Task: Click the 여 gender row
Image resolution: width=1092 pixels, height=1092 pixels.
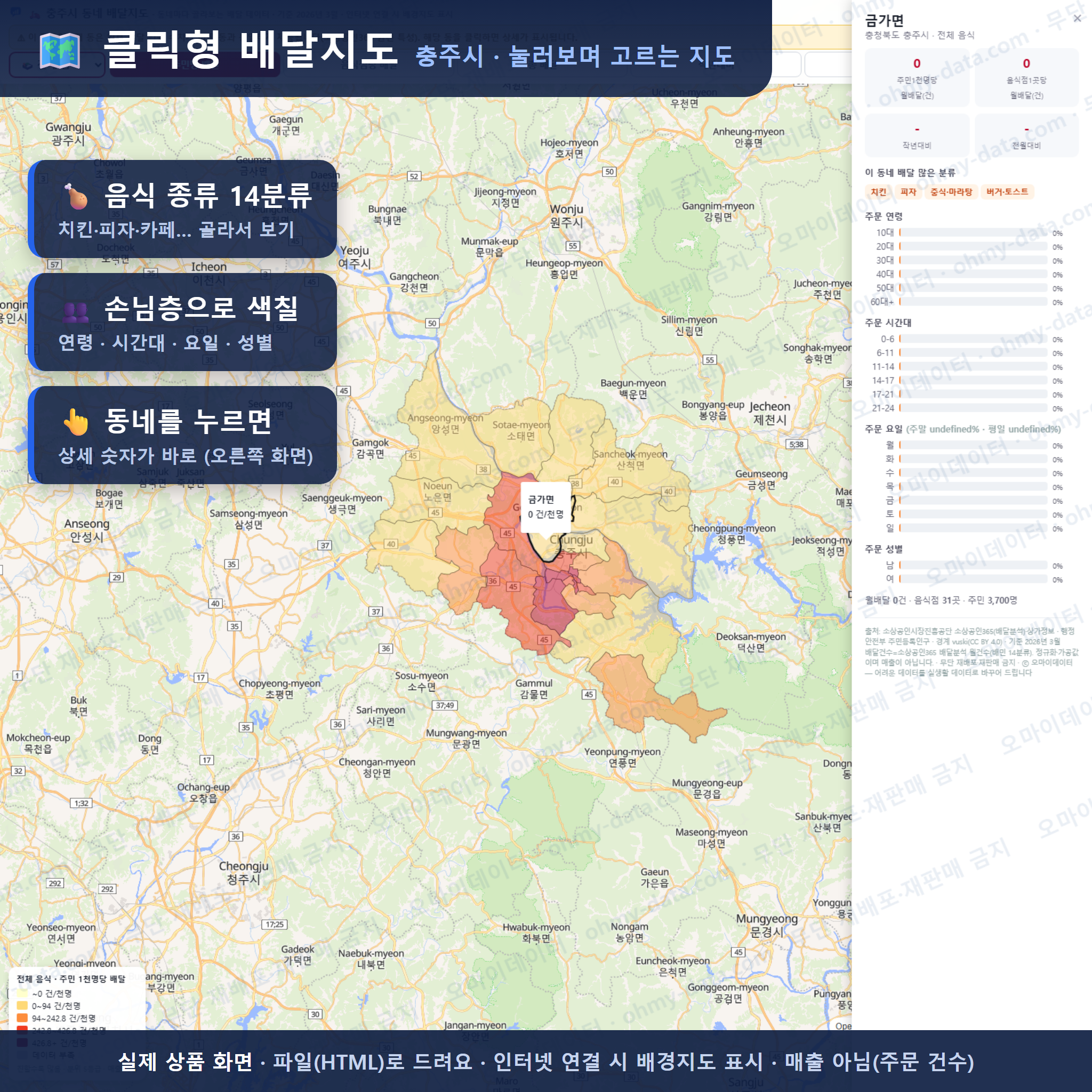Action: coord(974,579)
